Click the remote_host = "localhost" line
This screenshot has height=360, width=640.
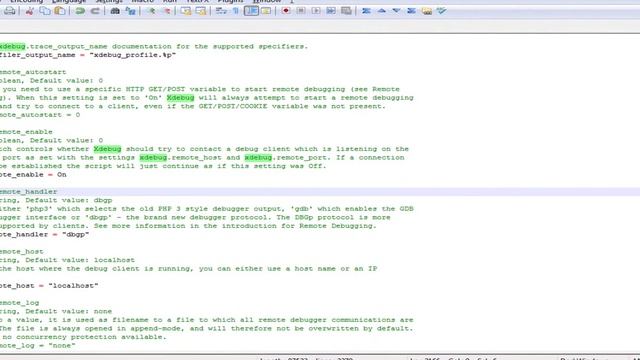point(49,286)
